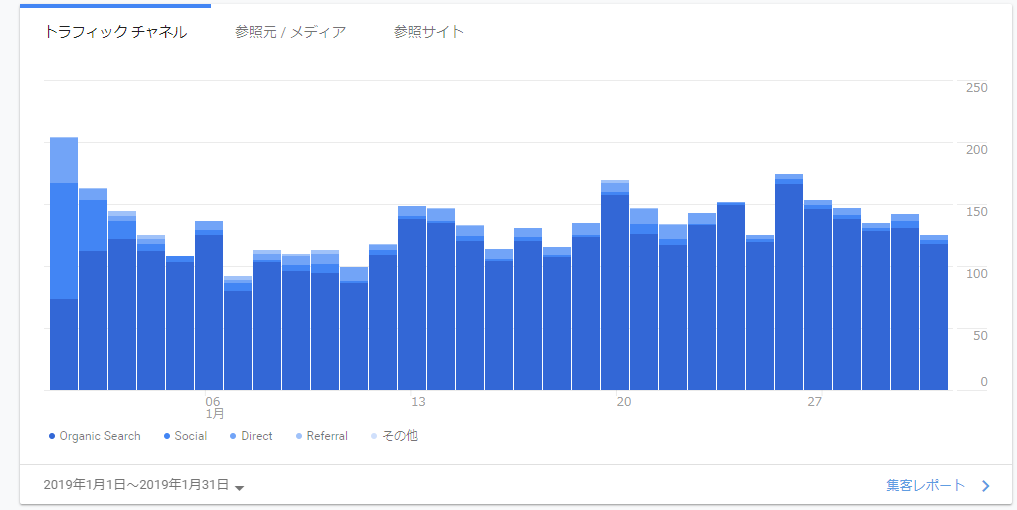Click the その他 legend dot
Screen dimensions: 1017x510
click(374, 437)
